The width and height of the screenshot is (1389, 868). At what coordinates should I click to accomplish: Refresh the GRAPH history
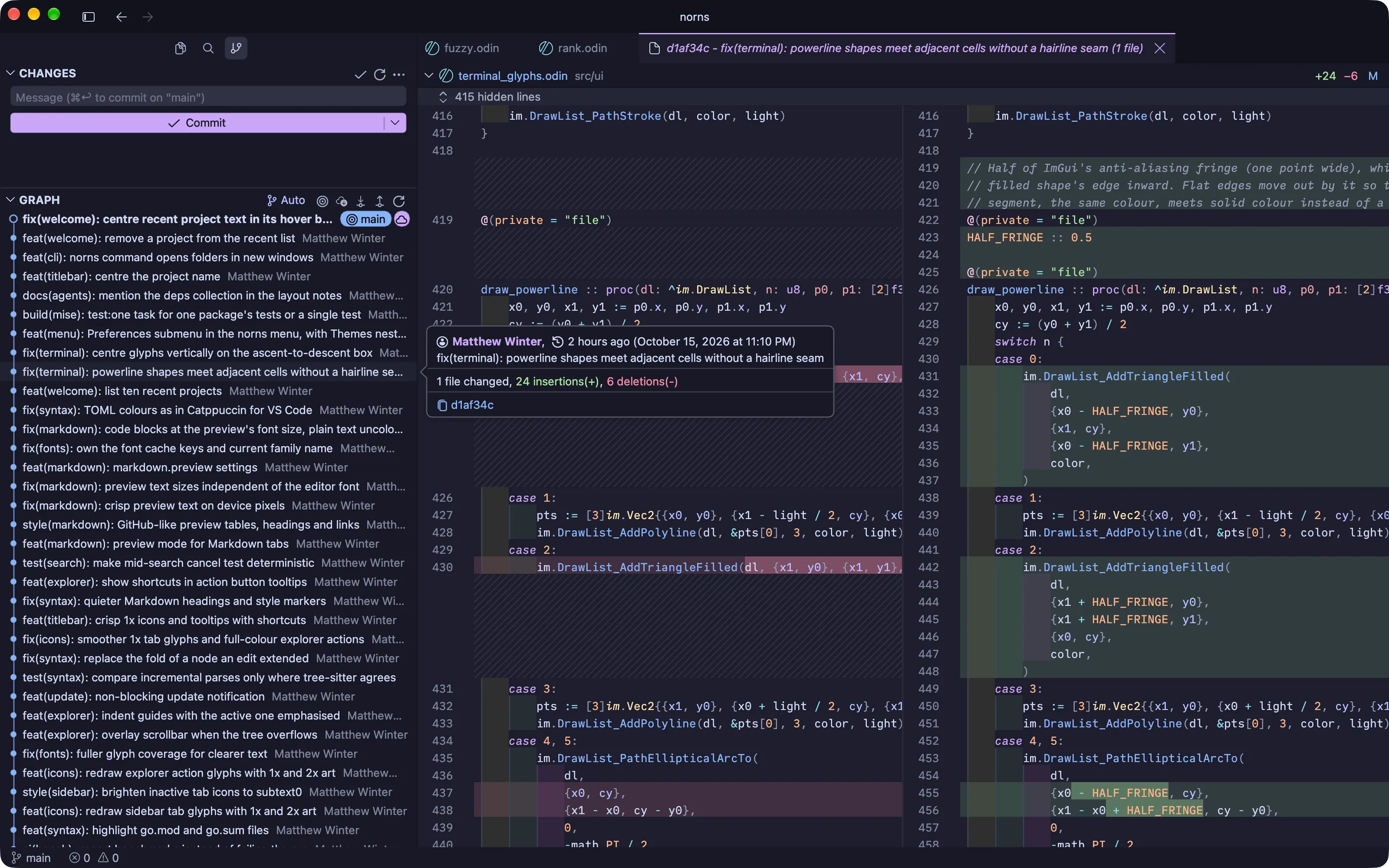(399, 201)
